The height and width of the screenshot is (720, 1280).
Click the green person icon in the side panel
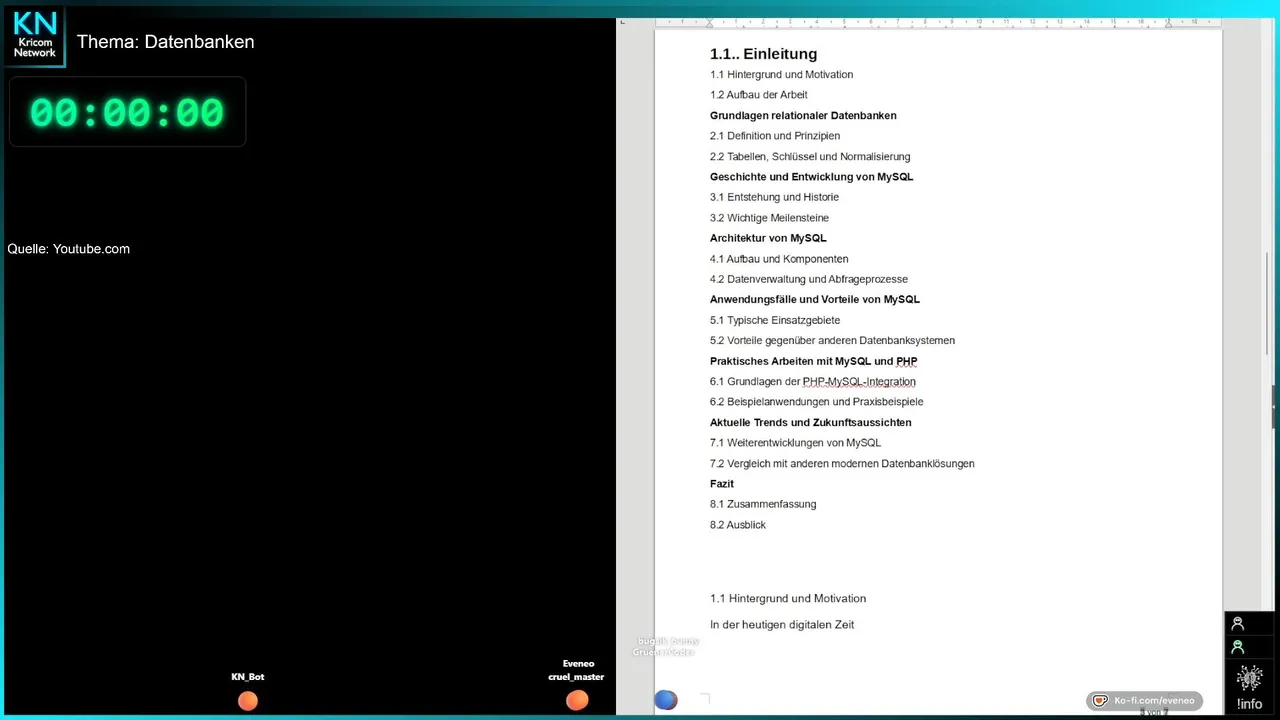(1237, 647)
